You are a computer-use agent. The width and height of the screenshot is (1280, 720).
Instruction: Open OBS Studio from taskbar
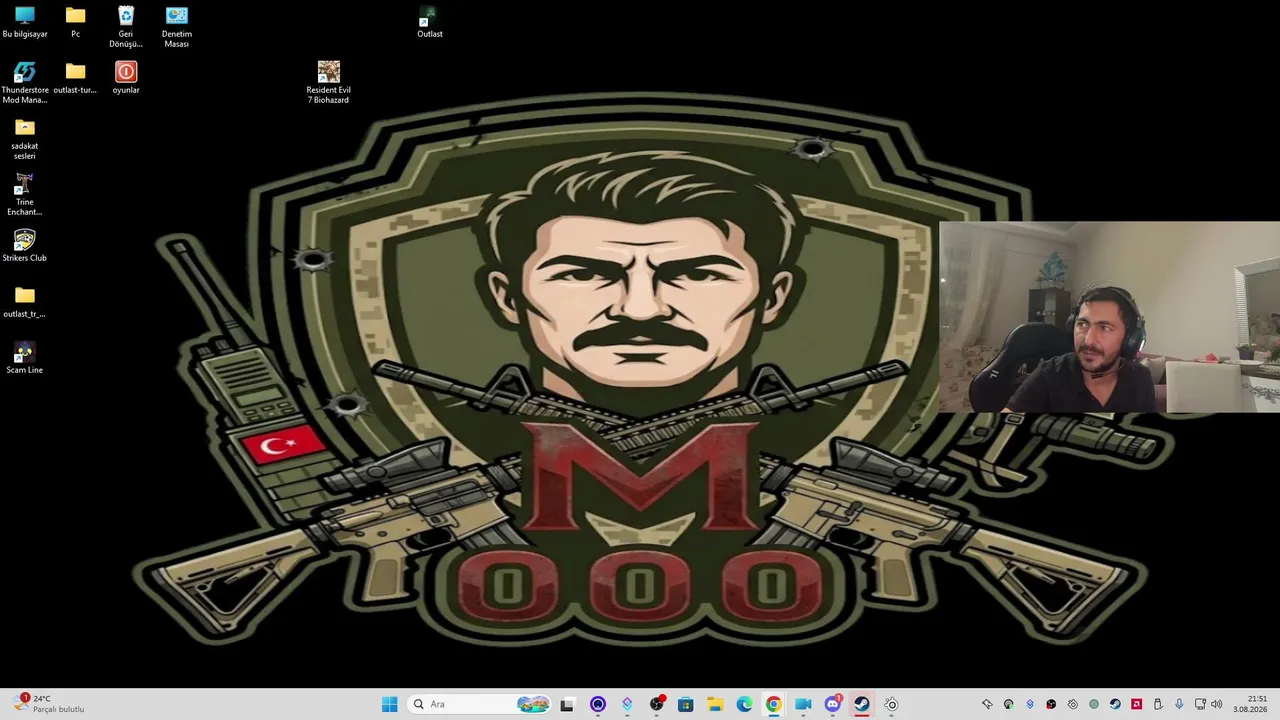656,704
